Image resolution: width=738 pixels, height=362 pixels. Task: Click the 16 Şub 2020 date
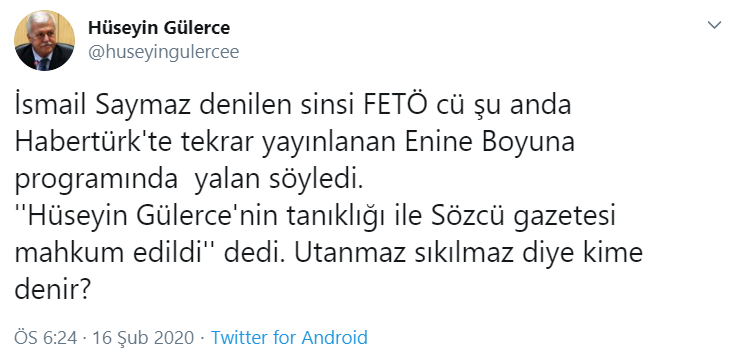(x=143, y=338)
